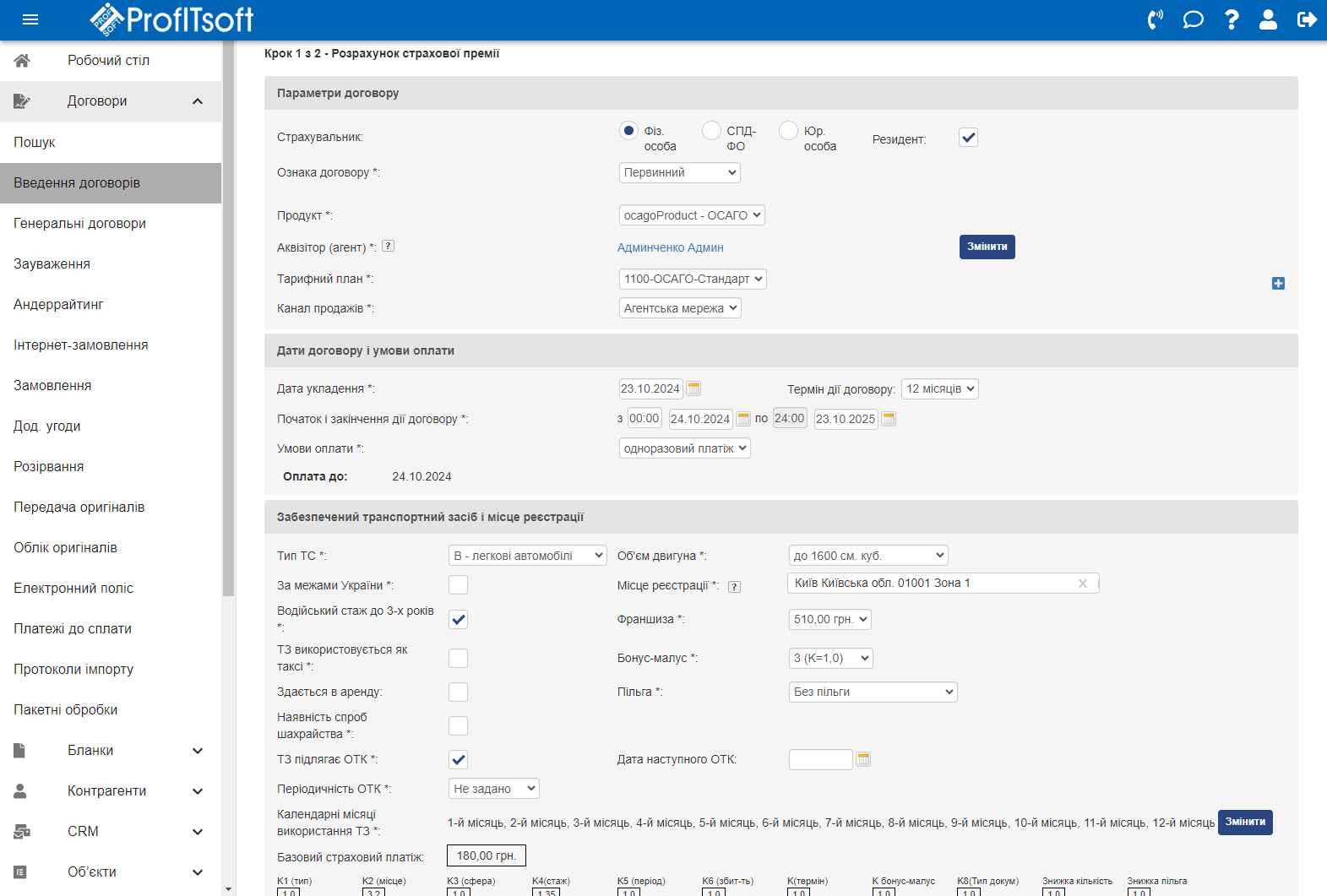Screen dimensions: 1327x896
Task: Open the Тарифний план dropdown
Action: pyautogui.click(x=692, y=279)
